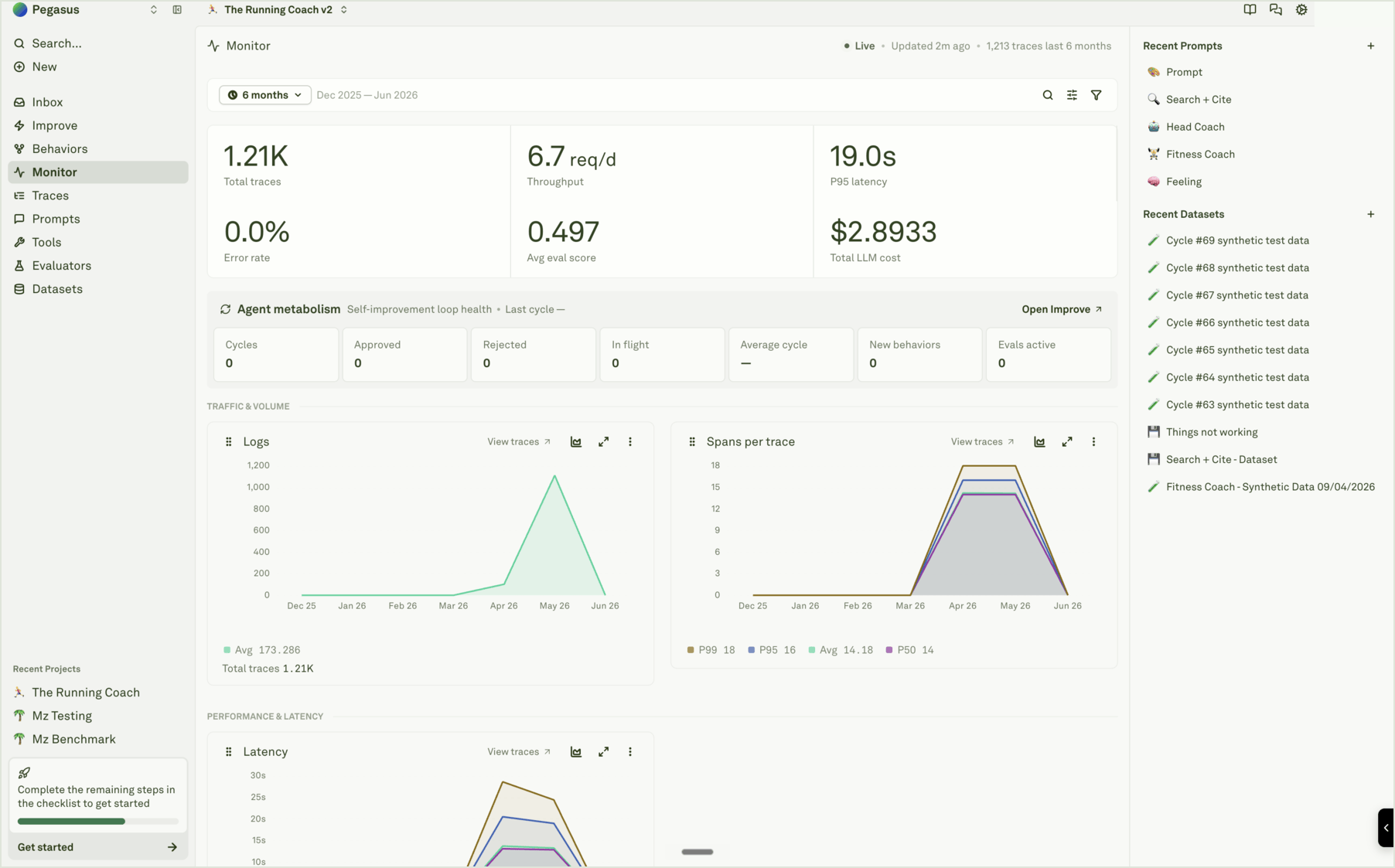Change chart type on Spans per trace
This screenshot has height=868, width=1395.
[x=1039, y=442]
